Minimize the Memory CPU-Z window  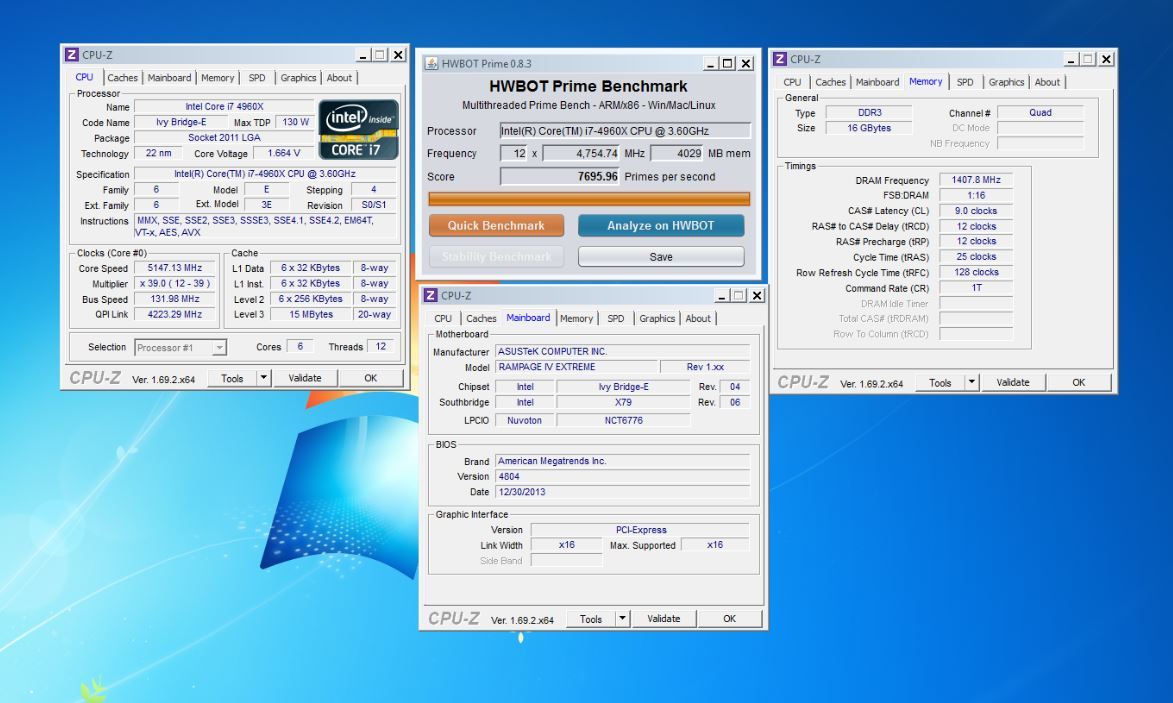[1071, 59]
